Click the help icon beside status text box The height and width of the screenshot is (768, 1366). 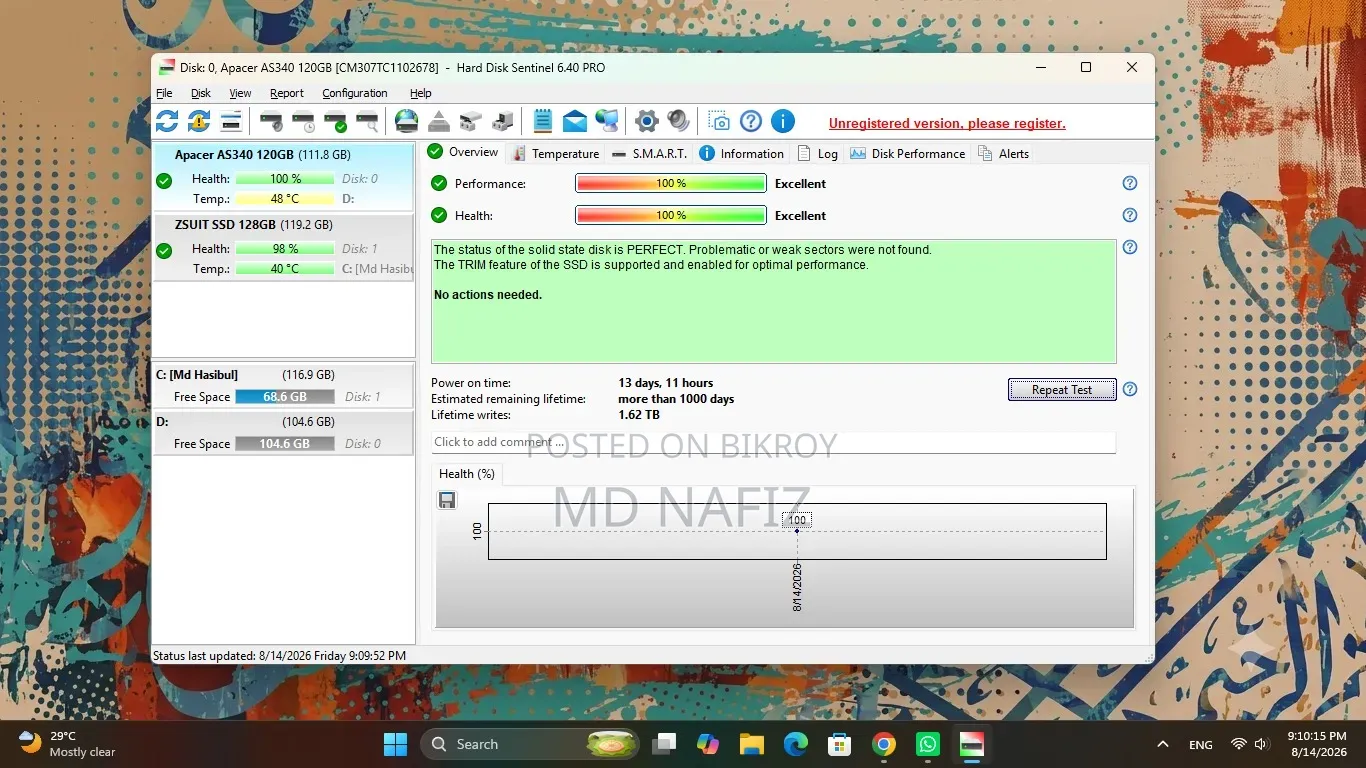click(1130, 247)
